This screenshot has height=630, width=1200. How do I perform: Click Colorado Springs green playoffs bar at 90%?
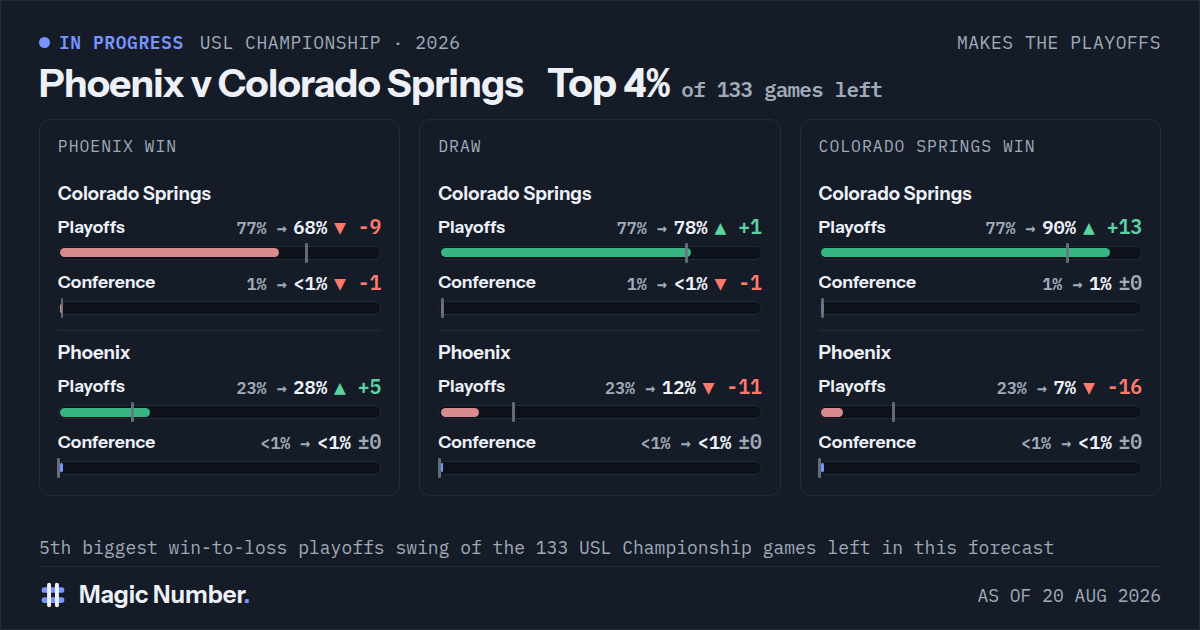click(x=981, y=253)
